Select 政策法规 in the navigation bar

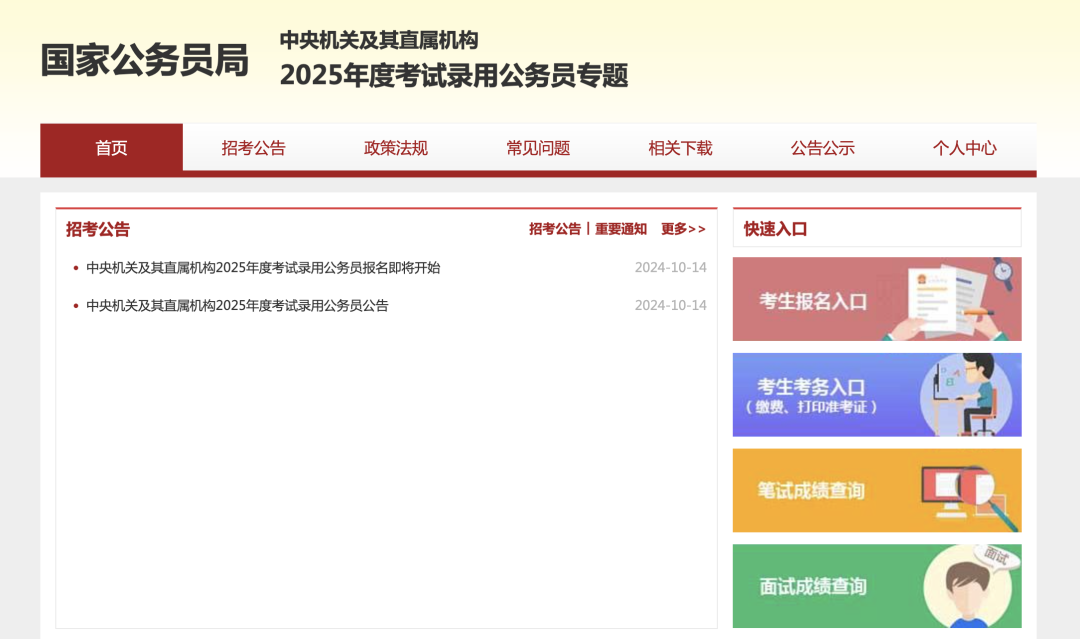pos(396,148)
